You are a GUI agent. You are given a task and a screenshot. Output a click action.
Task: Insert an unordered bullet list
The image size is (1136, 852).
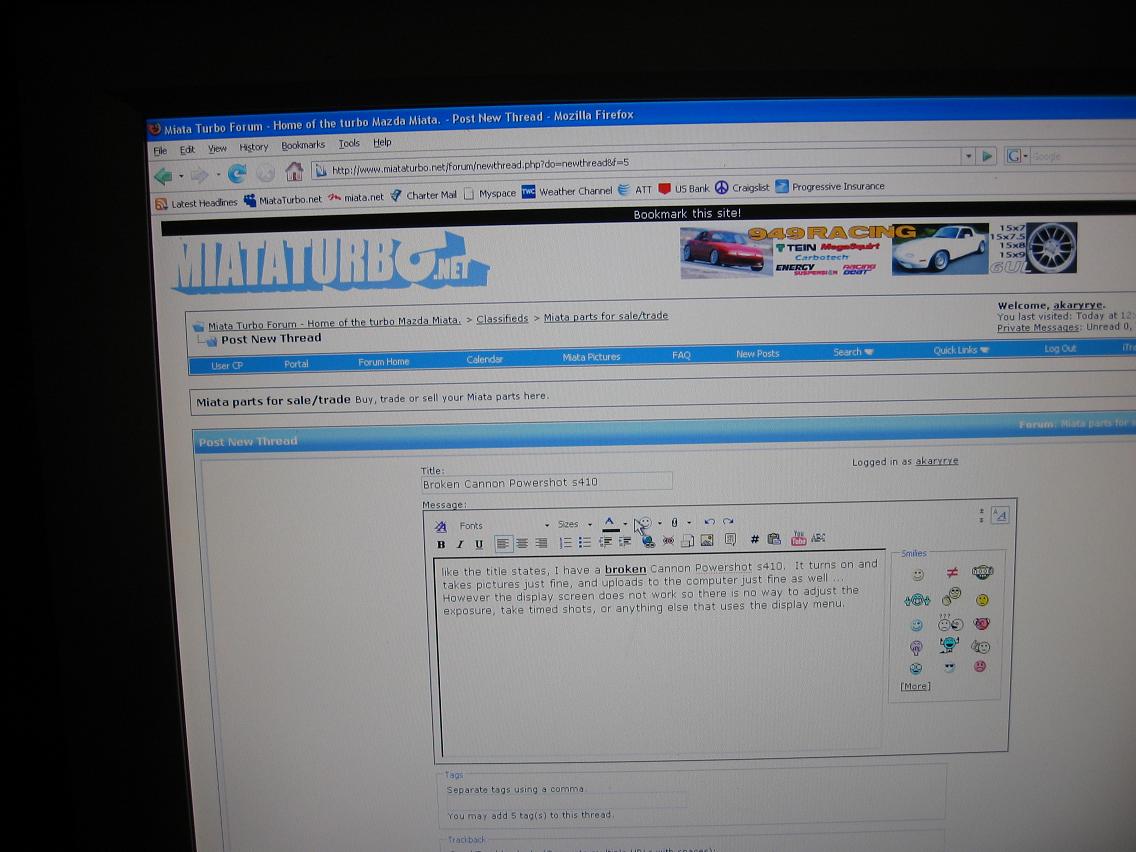point(584,542)
